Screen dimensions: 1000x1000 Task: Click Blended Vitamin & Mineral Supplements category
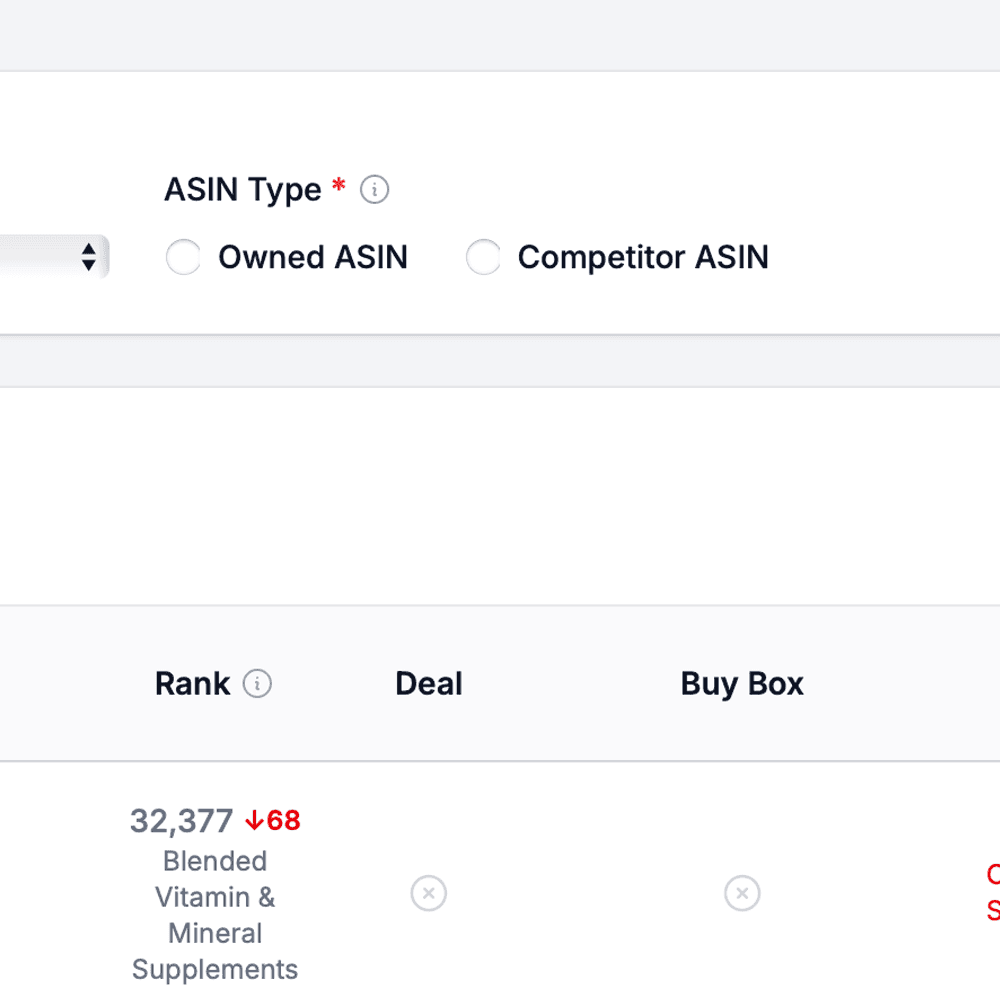pos(215,915)
